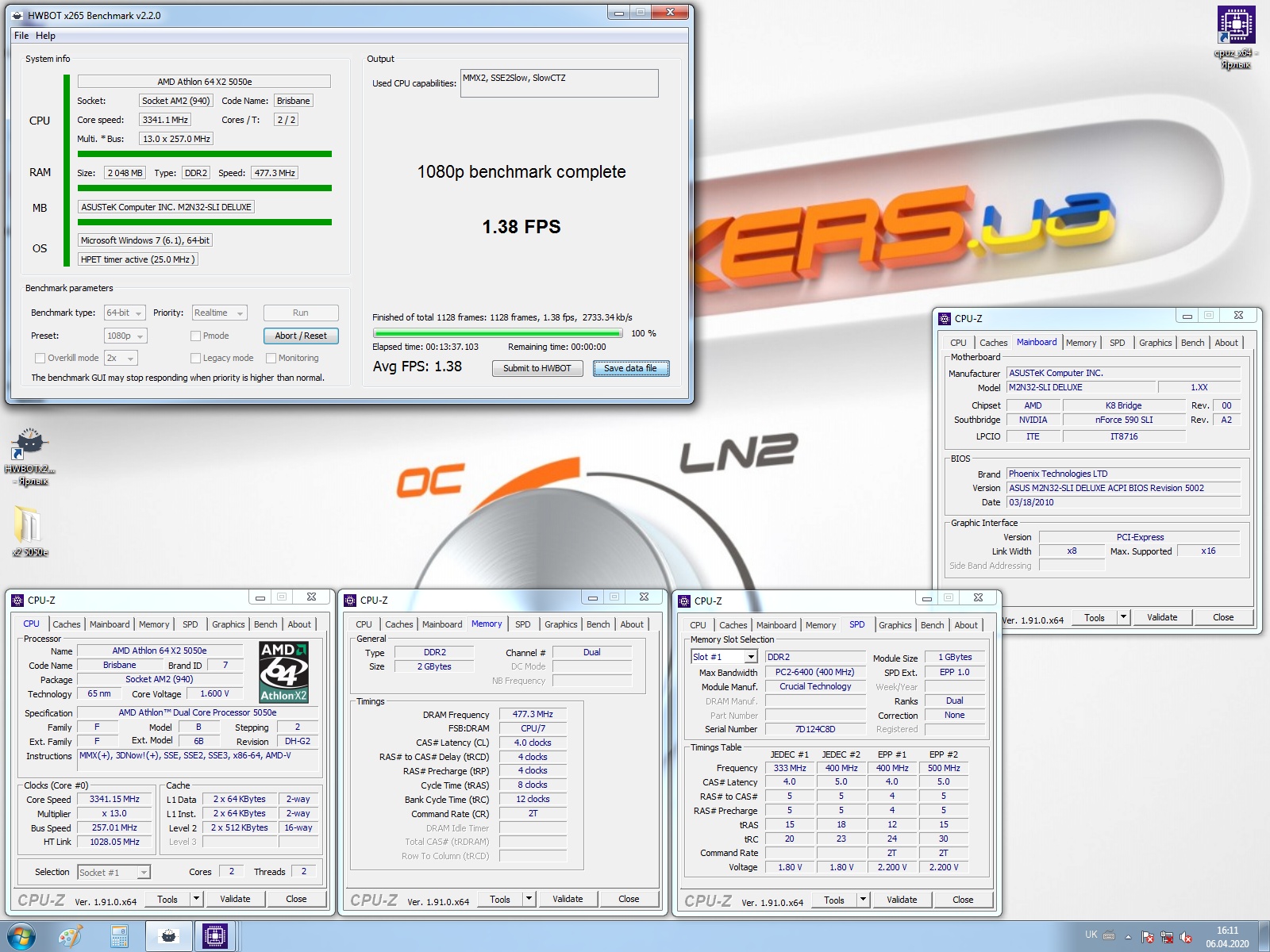Open the Help menu in HWBOT
Image resolution: width=1270 pixels, height=952 pixels.
point(45,36)
